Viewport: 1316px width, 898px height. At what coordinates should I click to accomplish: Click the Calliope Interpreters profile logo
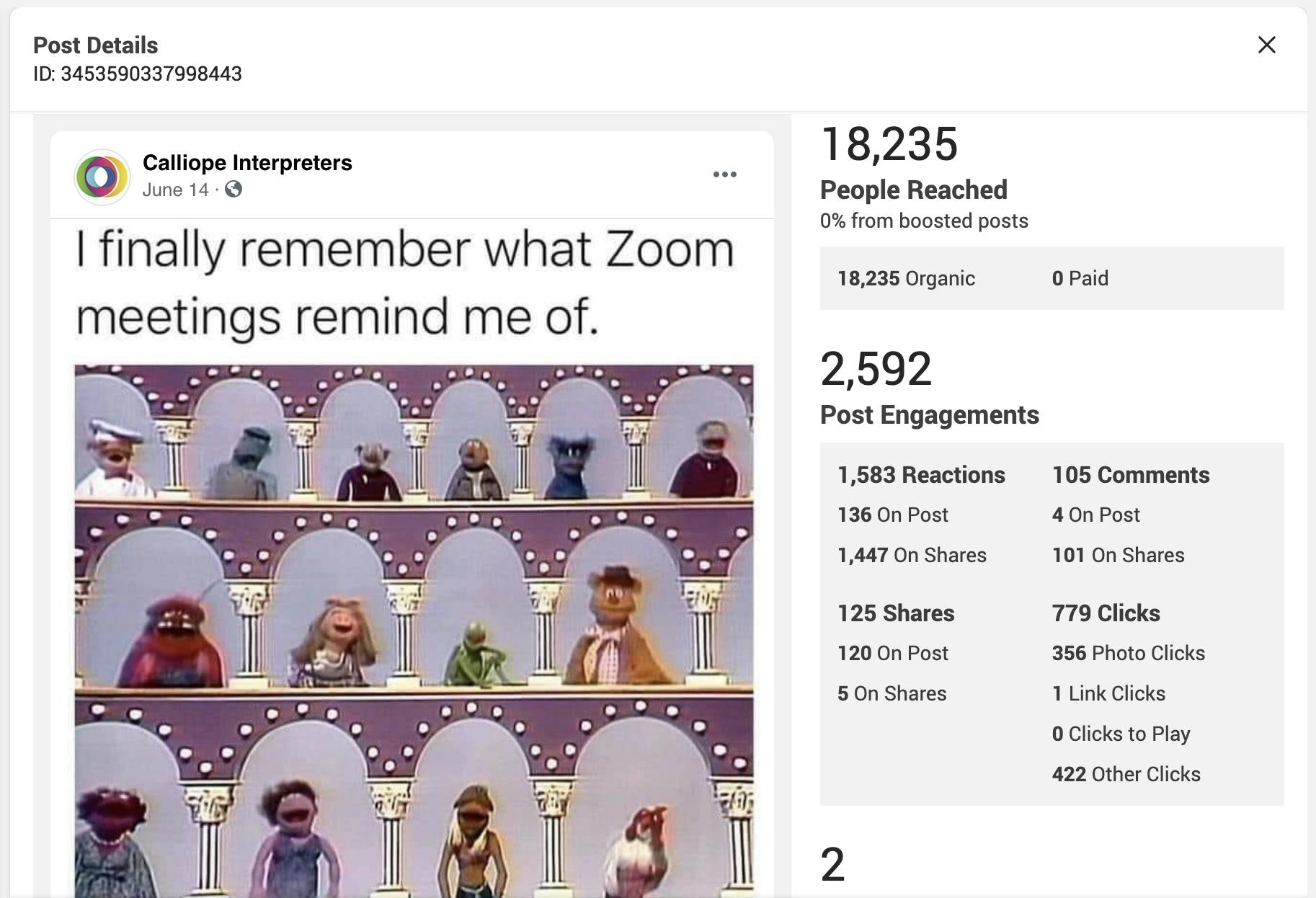pyautogui.click(x=102, y=177)
